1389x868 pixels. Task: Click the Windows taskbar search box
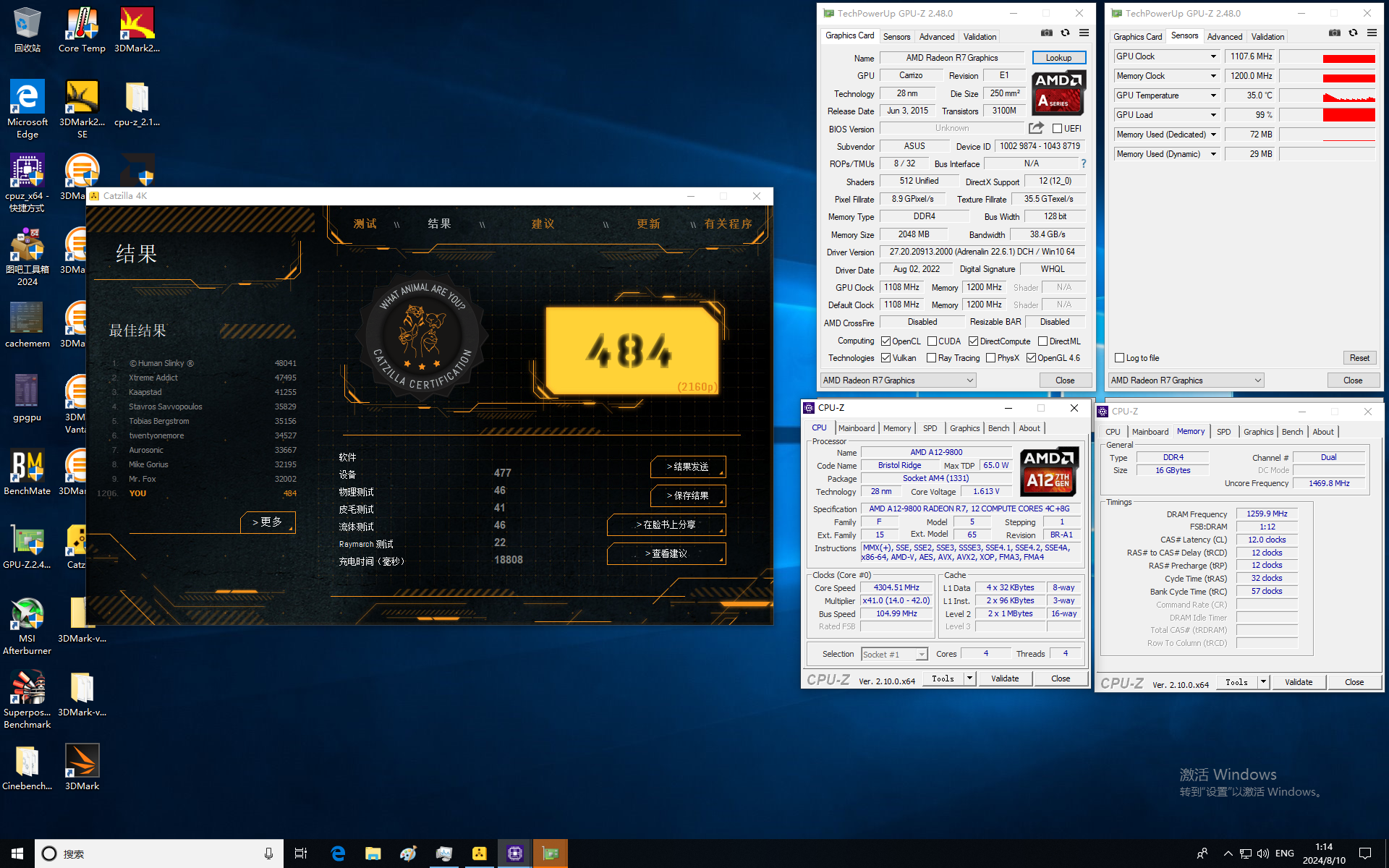pos(158,854)
